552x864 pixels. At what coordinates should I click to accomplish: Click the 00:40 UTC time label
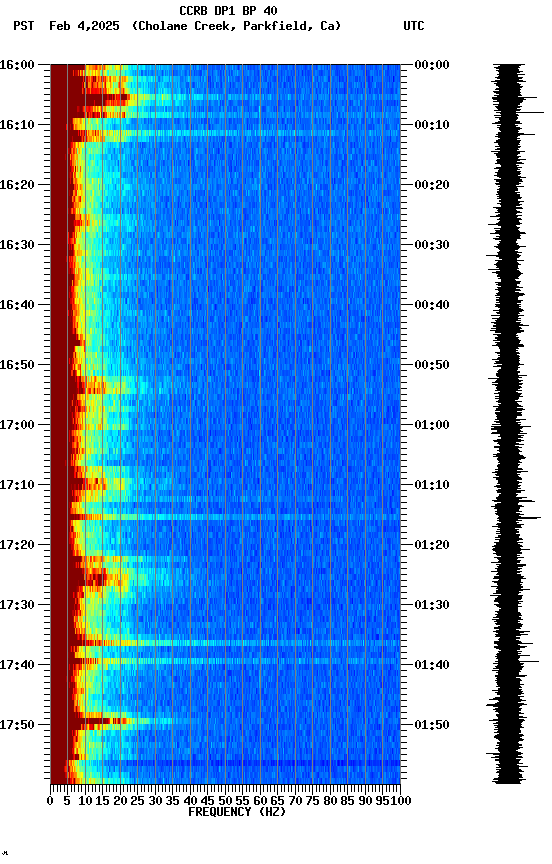point(432,305)
